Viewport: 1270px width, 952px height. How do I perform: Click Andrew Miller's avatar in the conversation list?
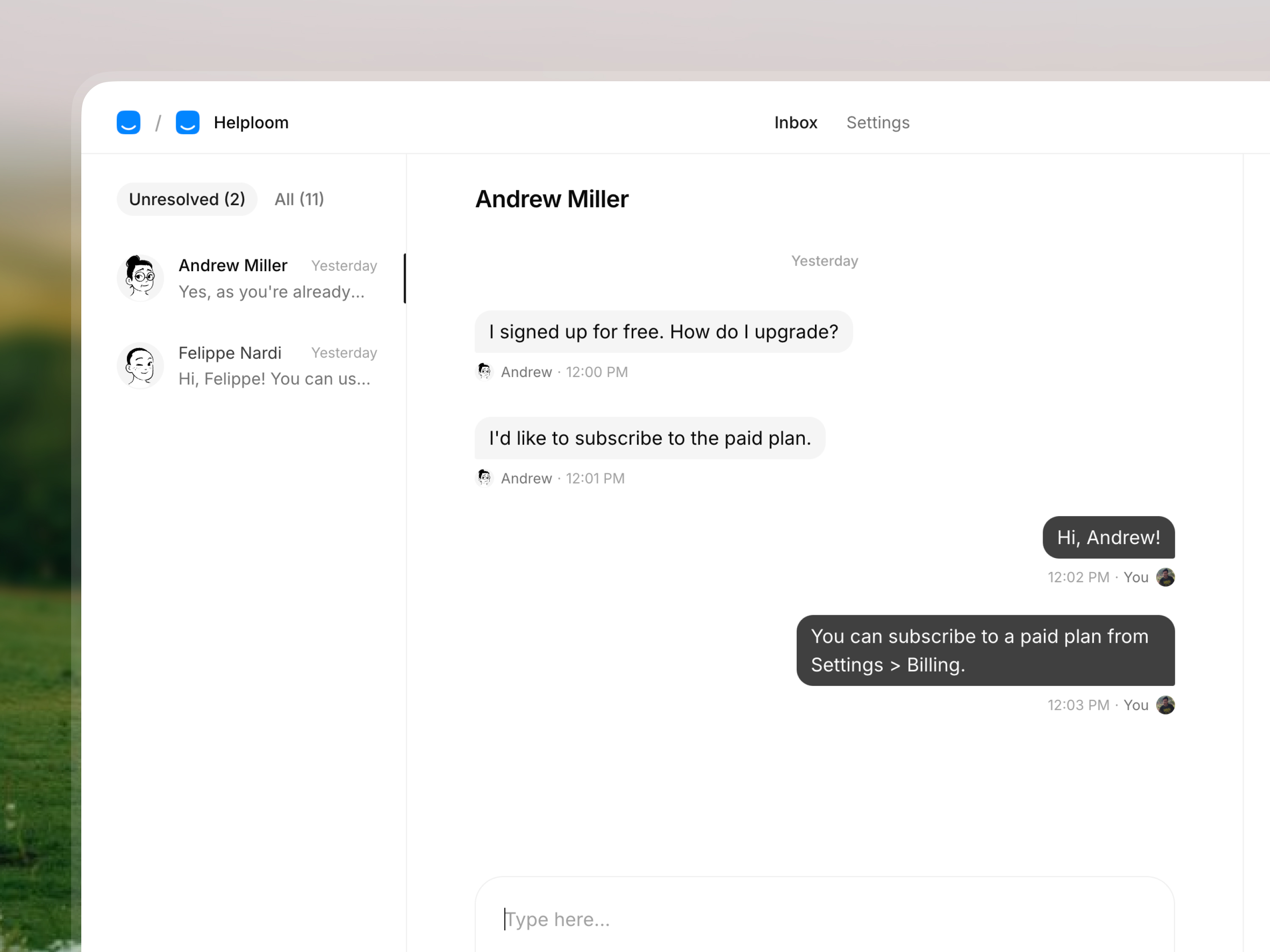click(140, 278)
